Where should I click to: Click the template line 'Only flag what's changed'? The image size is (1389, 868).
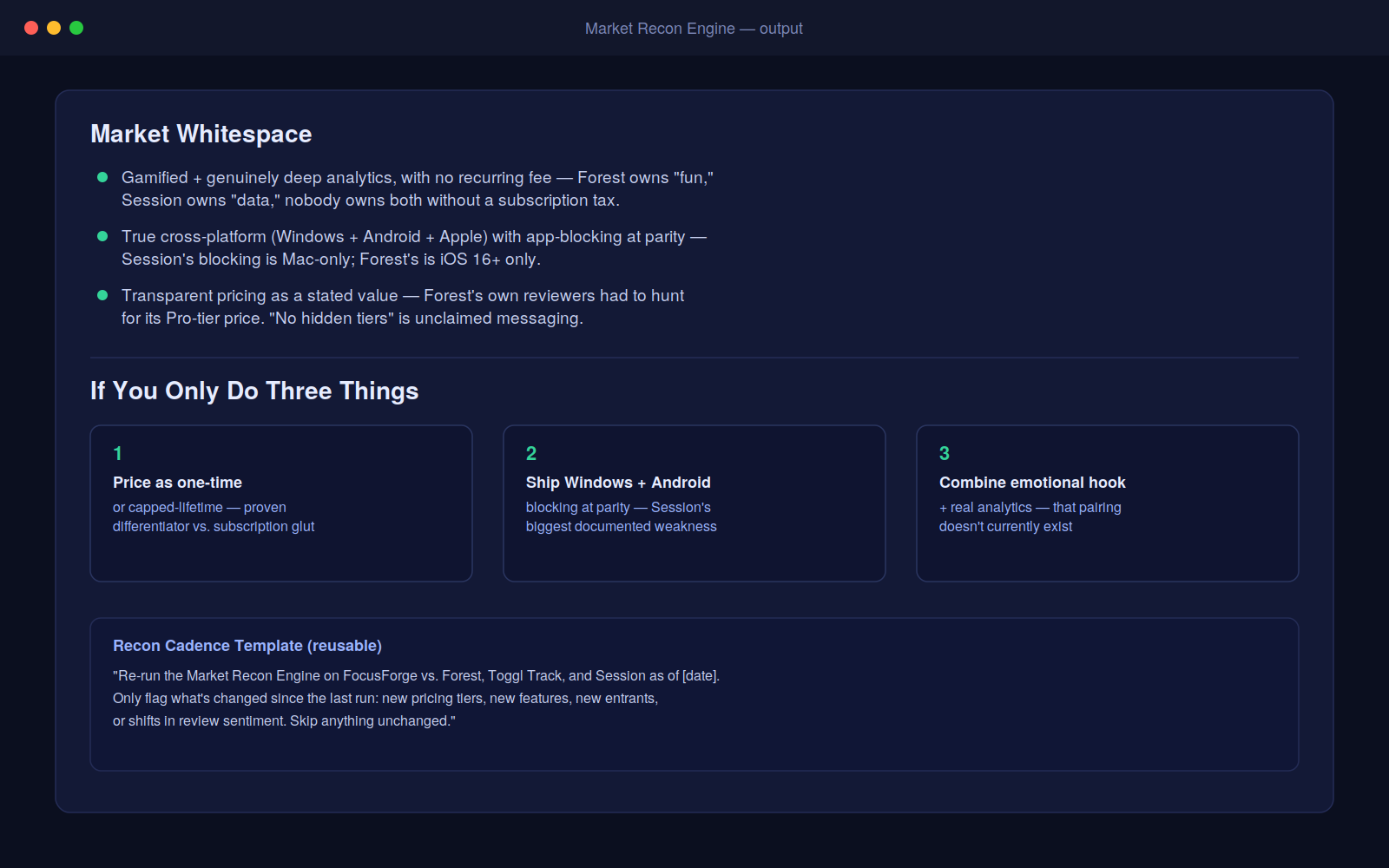pyautogui.click(x=385, y=698)
